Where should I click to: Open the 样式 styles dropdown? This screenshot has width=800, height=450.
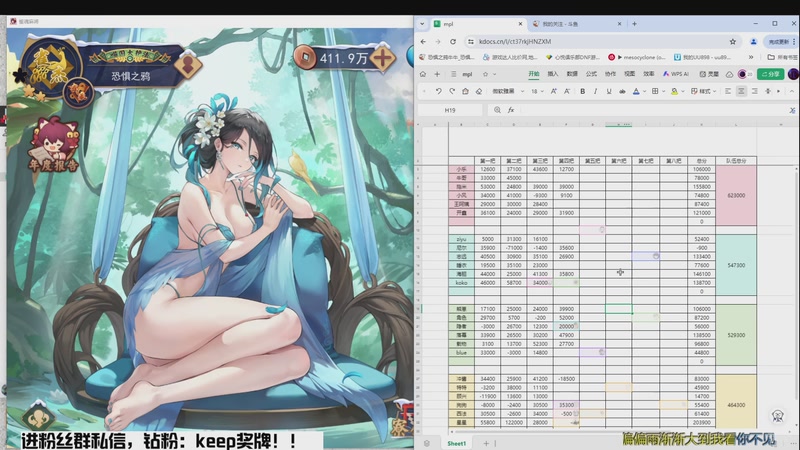click(704, 91)
